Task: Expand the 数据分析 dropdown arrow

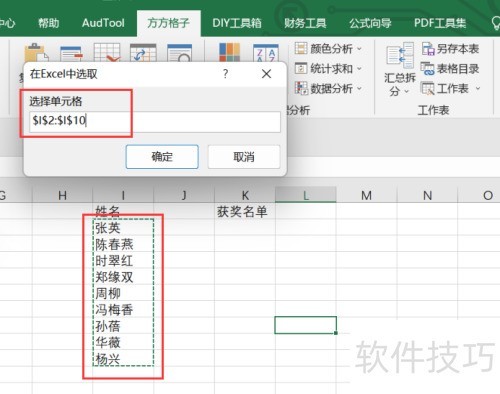Action: (x=359, y=89)
